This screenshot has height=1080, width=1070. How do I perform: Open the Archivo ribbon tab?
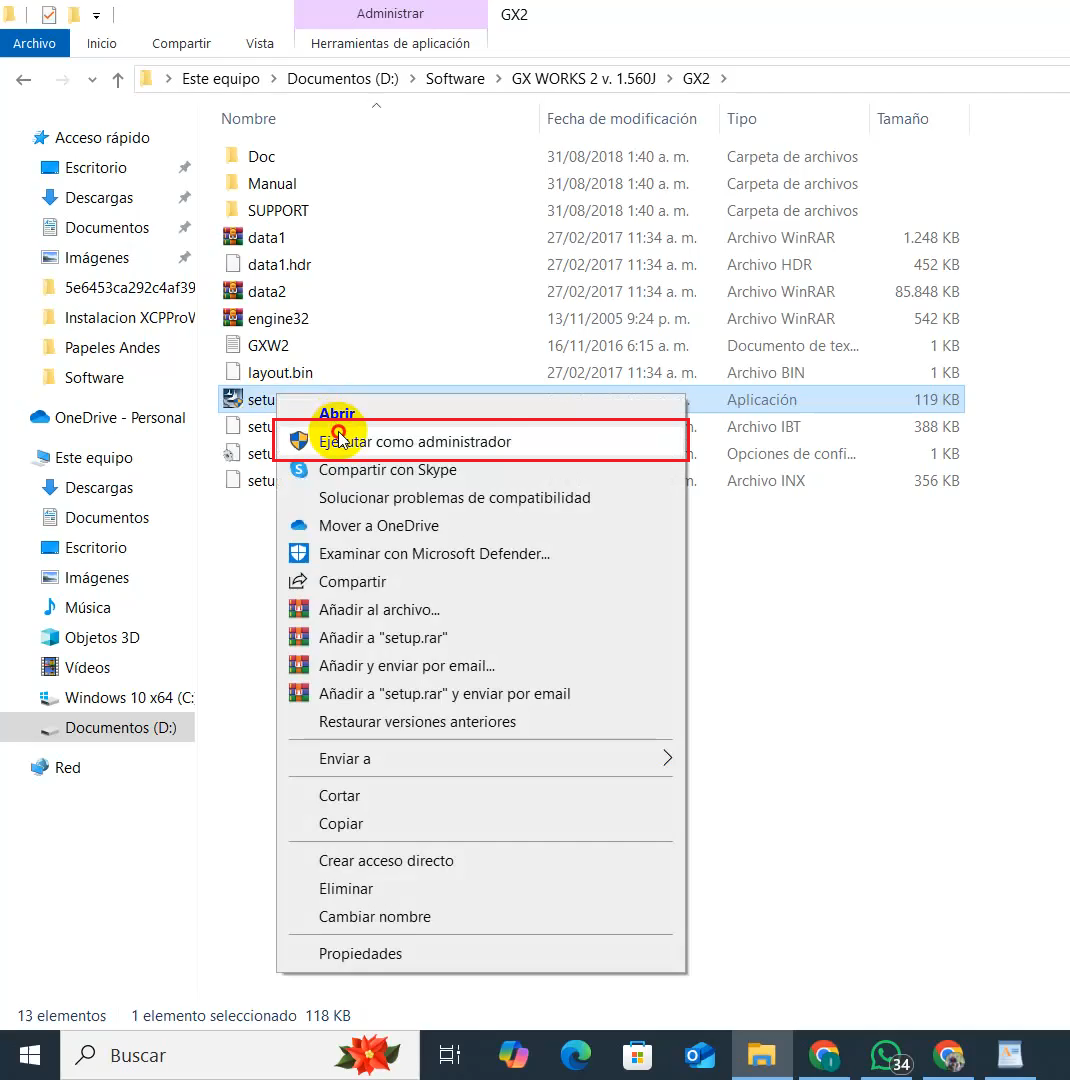[34, 43]
